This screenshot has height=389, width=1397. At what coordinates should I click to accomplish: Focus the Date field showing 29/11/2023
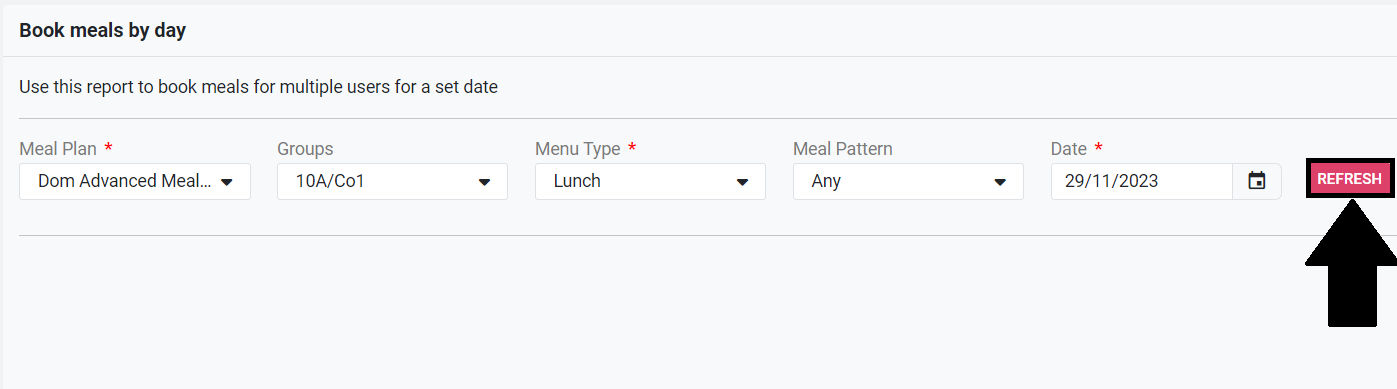point(1142,181)
